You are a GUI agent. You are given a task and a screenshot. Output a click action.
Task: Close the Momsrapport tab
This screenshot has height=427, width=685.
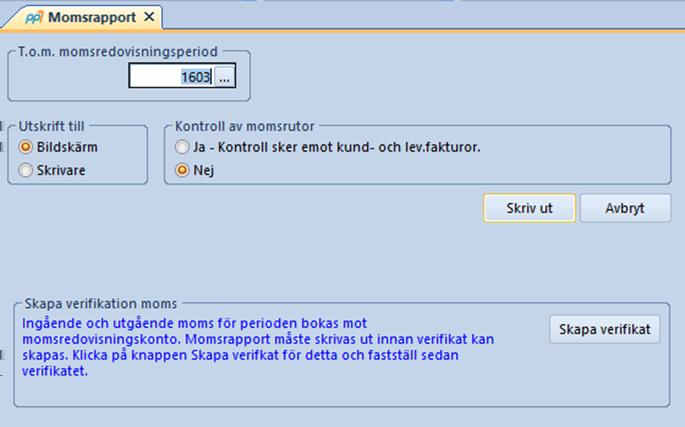pos(149,17)
